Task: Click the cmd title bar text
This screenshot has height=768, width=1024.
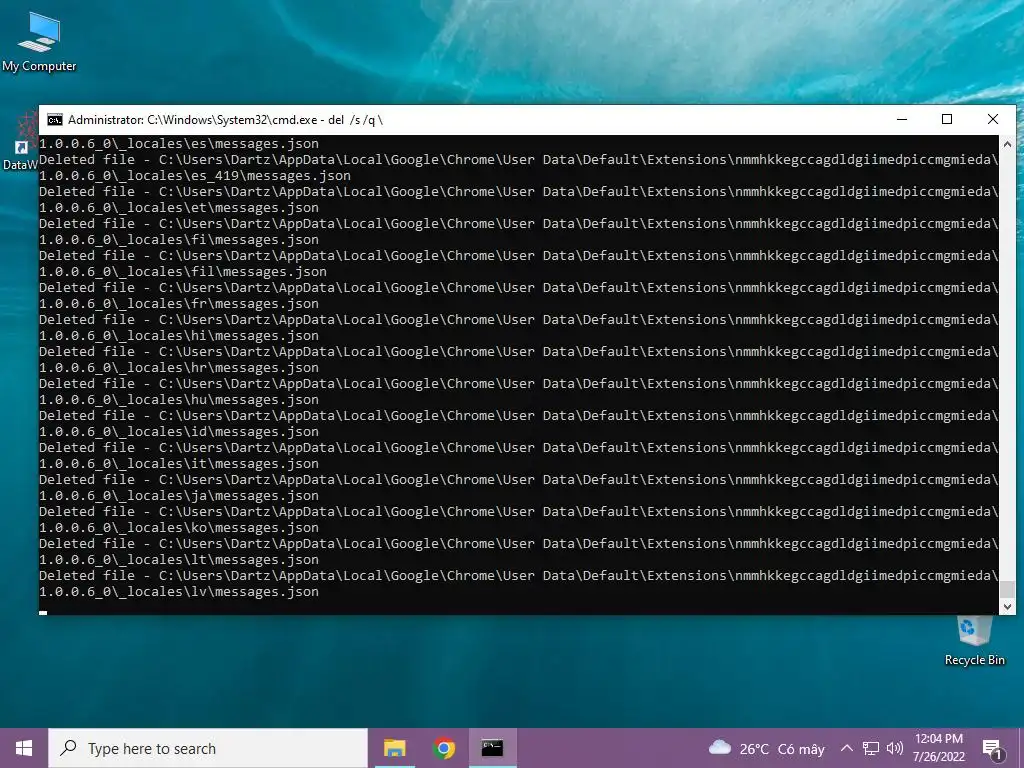Action: [x=225, y=120]
